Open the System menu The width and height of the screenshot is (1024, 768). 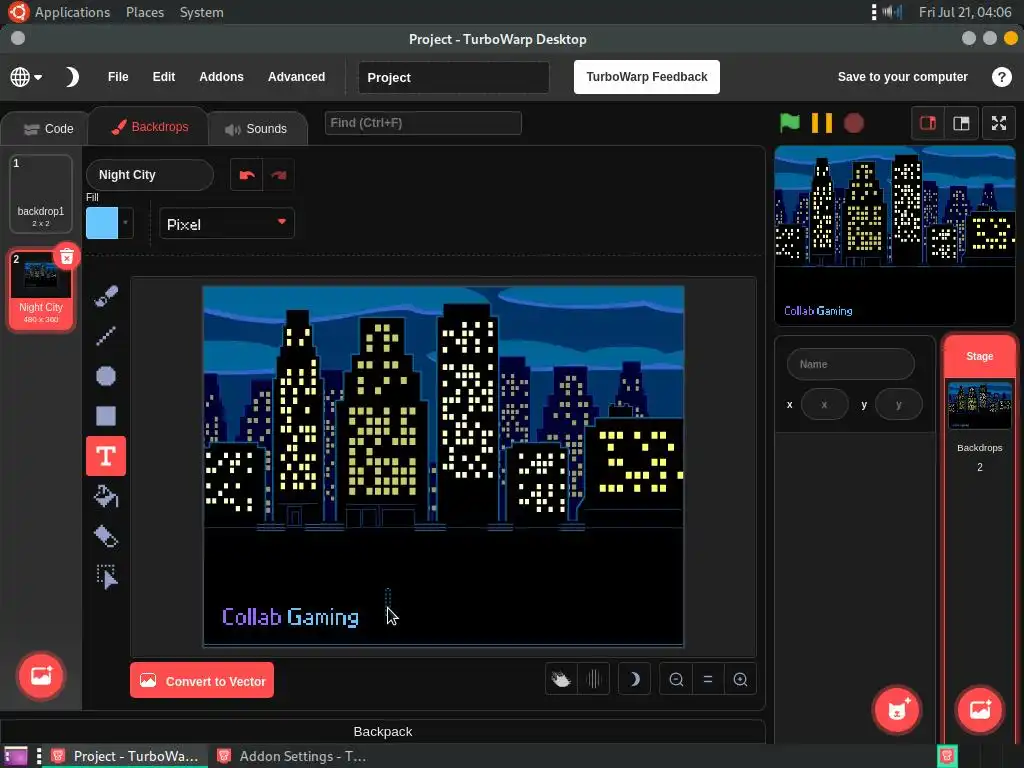tap(201, 12)
